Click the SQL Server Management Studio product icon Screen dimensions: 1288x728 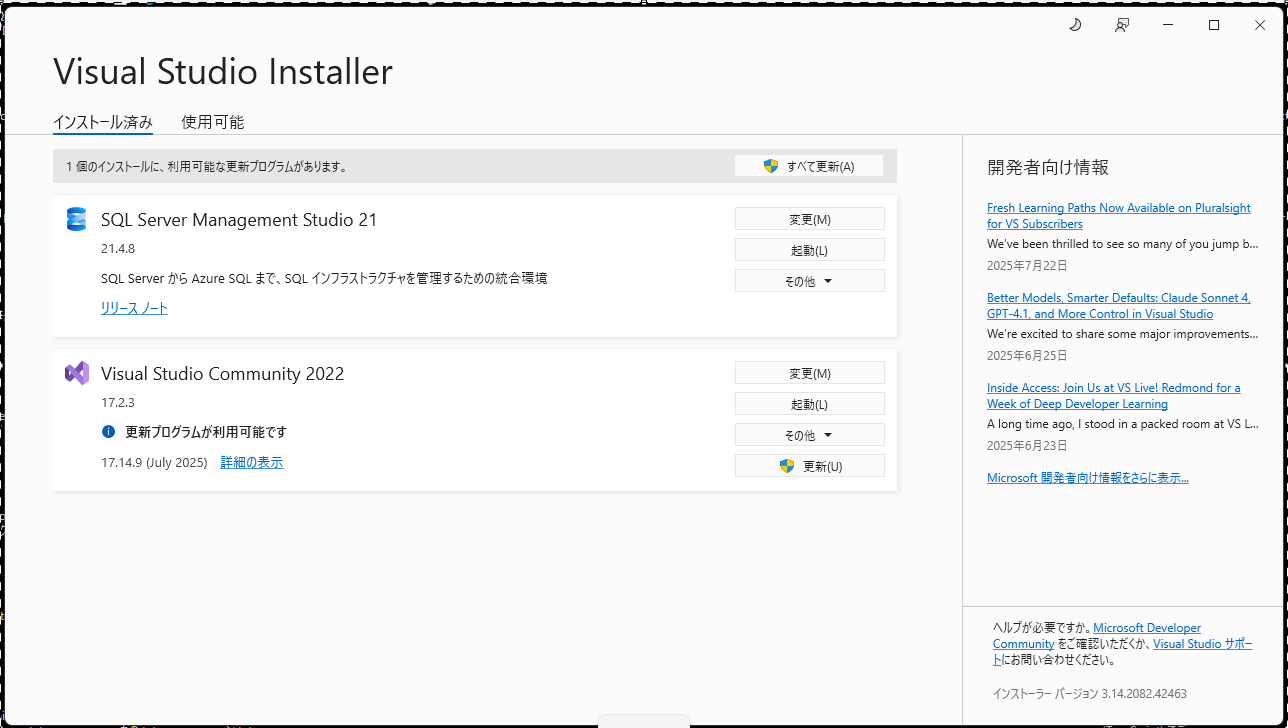coord(76,220)
